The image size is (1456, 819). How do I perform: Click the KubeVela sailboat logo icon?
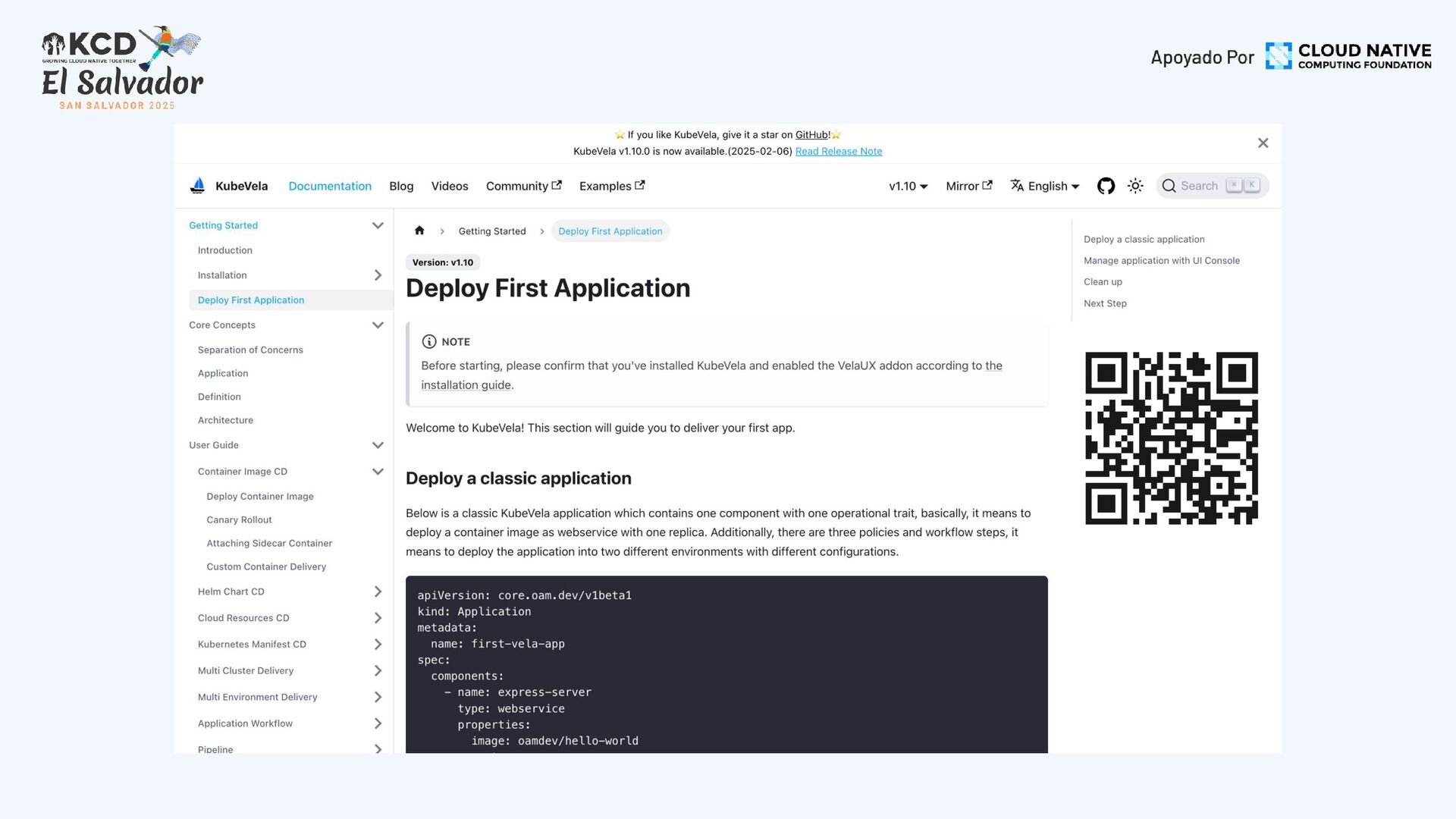pyautogui.click(x=197, y=186)
